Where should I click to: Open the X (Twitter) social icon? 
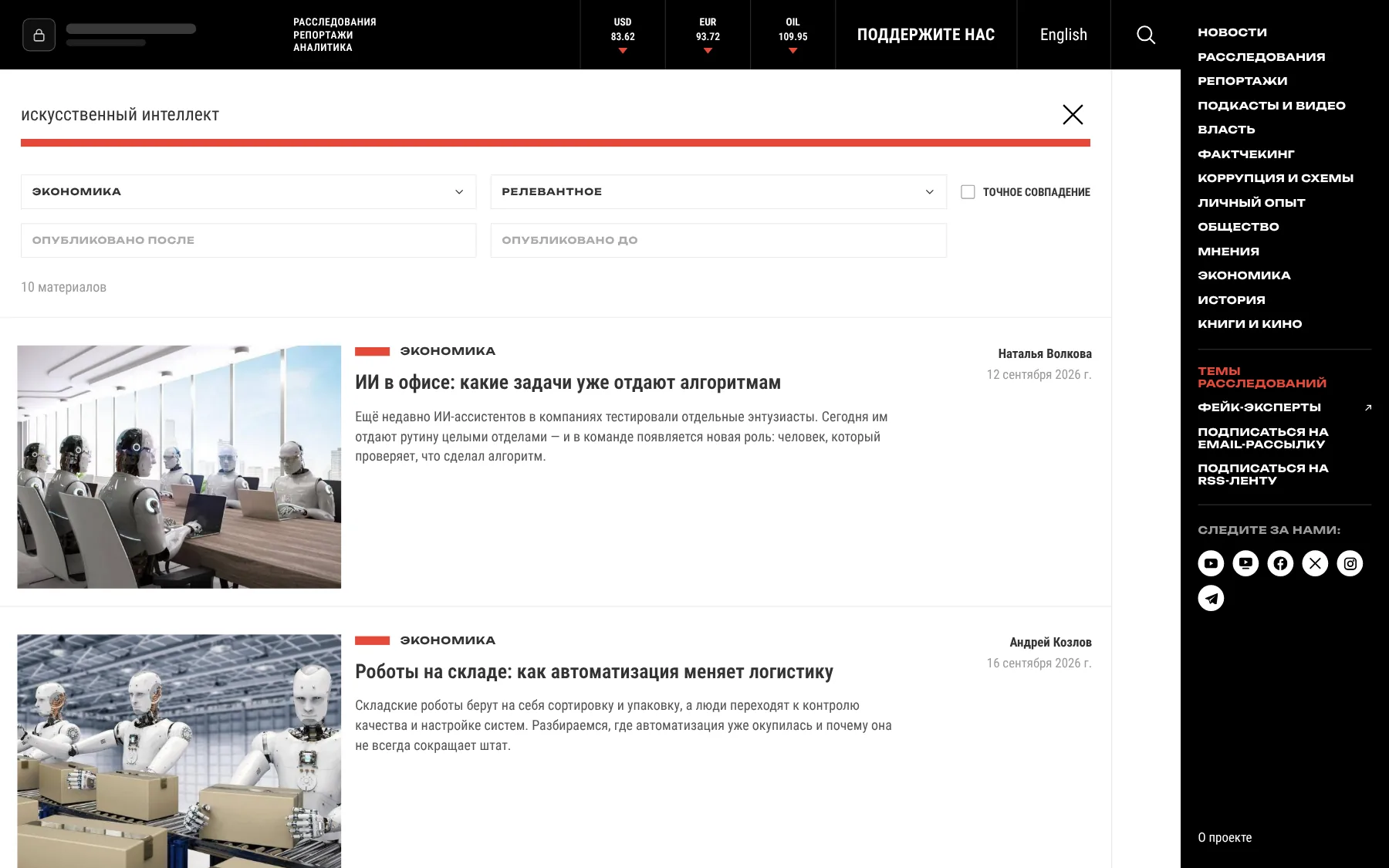(x=1315, y=563)
